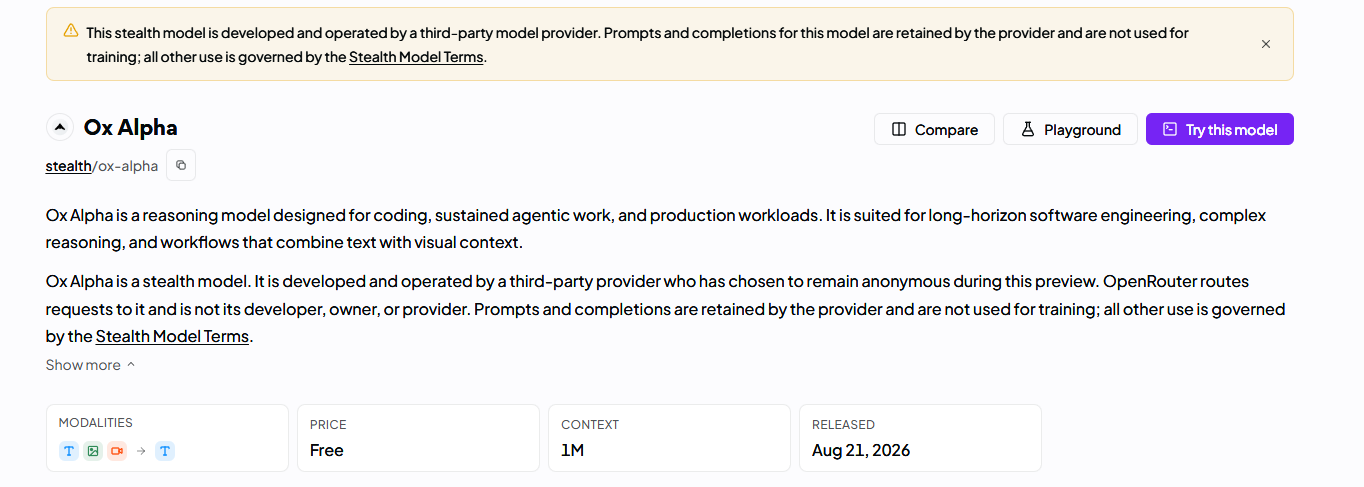Click the Compare button
The image size is (1364, 487).
(934, 129)
